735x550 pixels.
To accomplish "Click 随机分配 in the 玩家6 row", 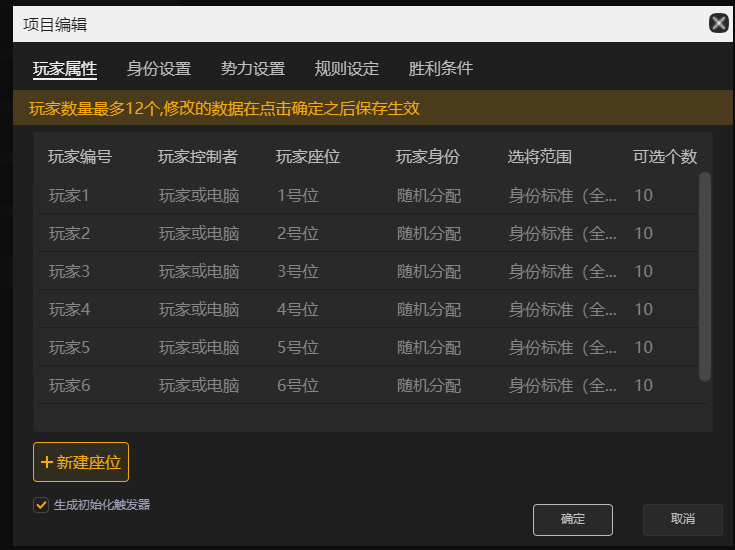I will pyautogui.click(x=429, y=385).
